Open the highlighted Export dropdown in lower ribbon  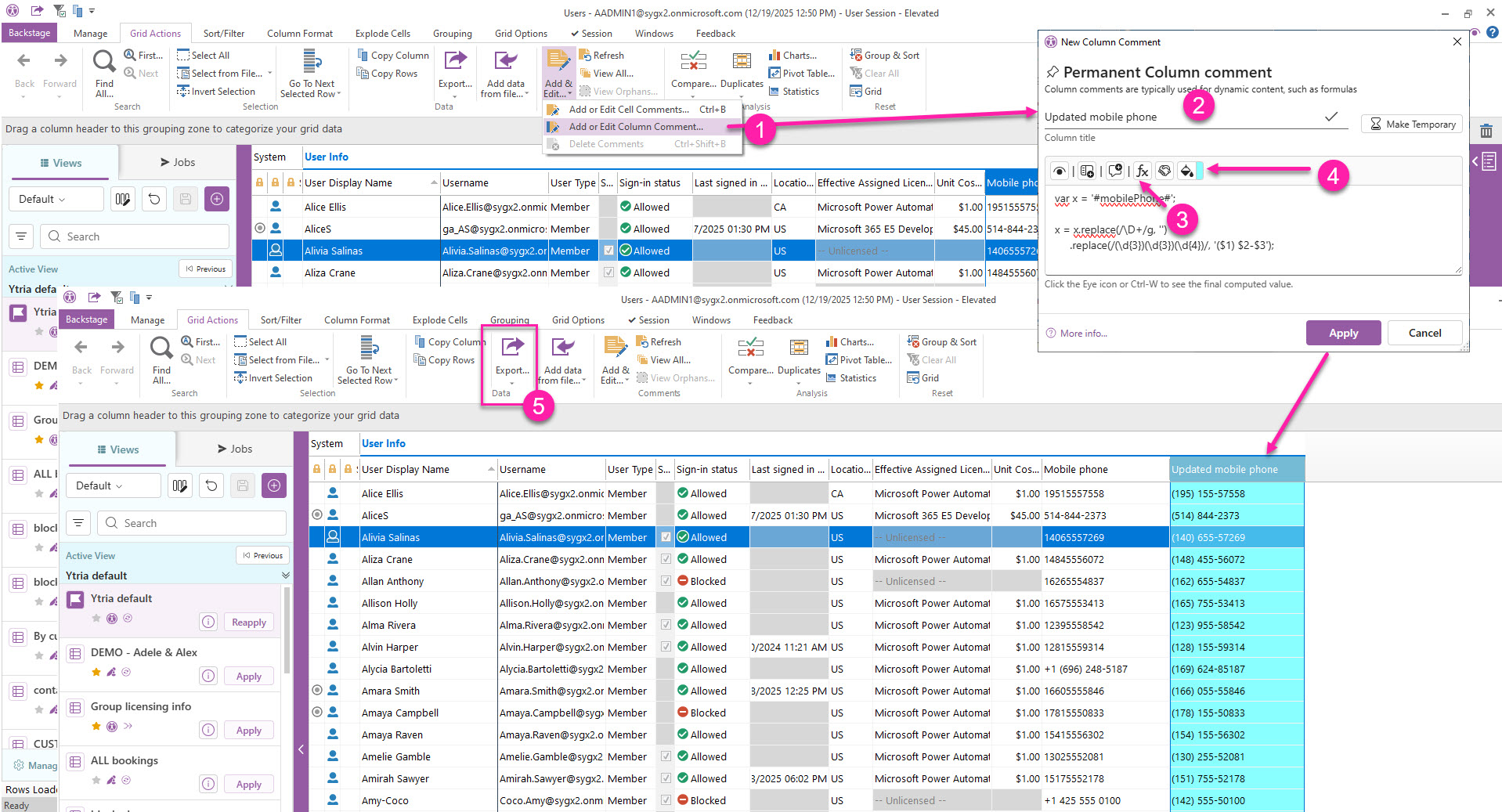click(511, 370)
